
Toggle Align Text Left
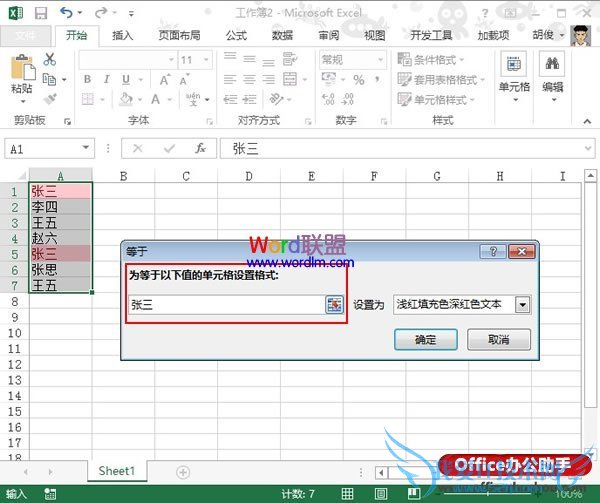[x=230, y=80]
